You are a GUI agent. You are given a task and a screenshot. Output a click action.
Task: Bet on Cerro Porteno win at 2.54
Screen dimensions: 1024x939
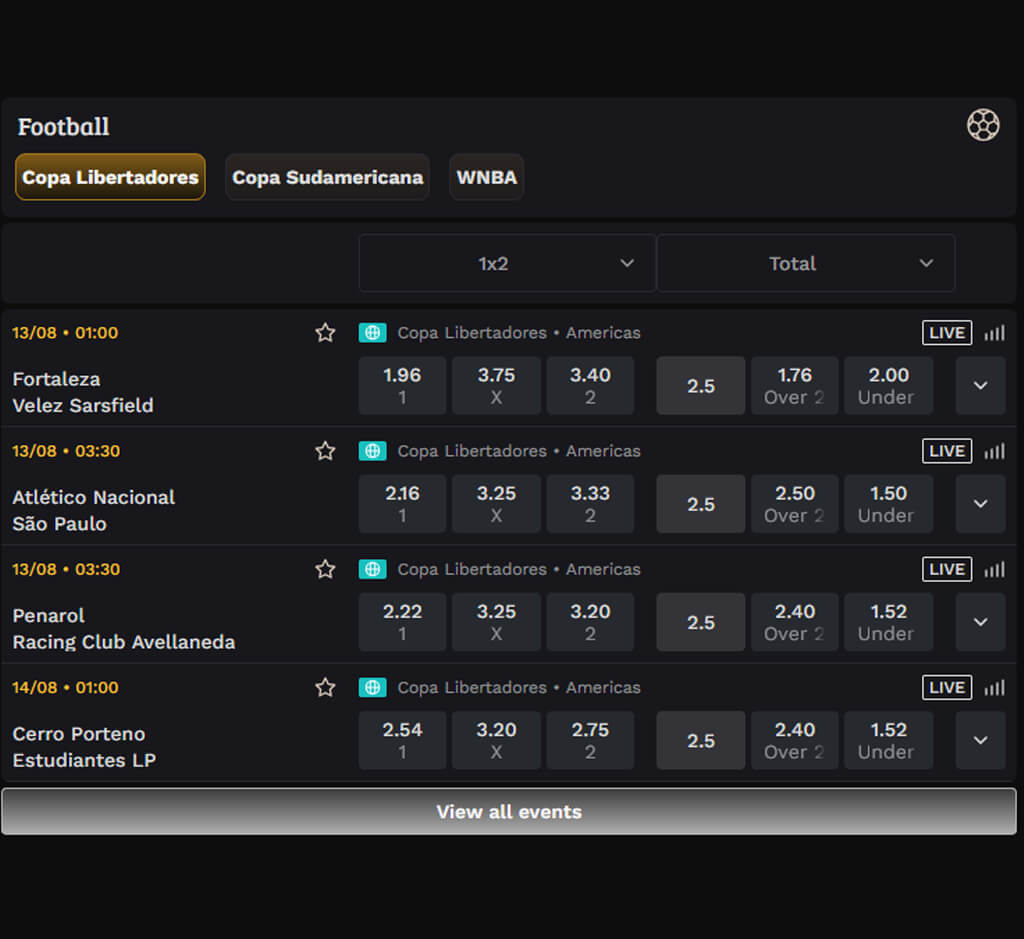coord(402,740)
